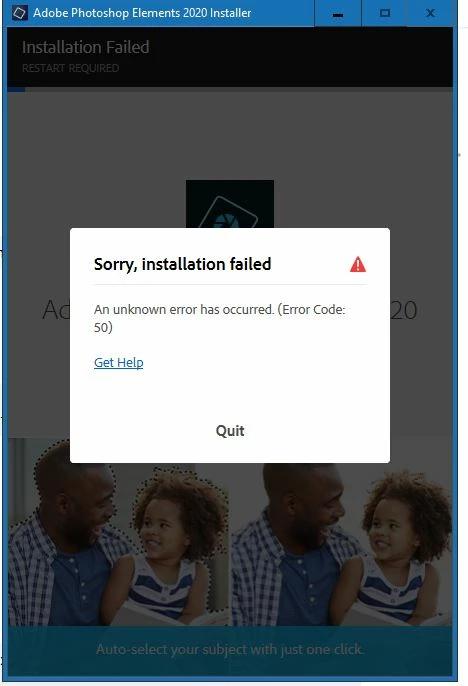Click the title bar text 'Adobe Photoshop Elements 2020 Installer'
The width and height of the screenshot is (468, 686).
point(142,13)
